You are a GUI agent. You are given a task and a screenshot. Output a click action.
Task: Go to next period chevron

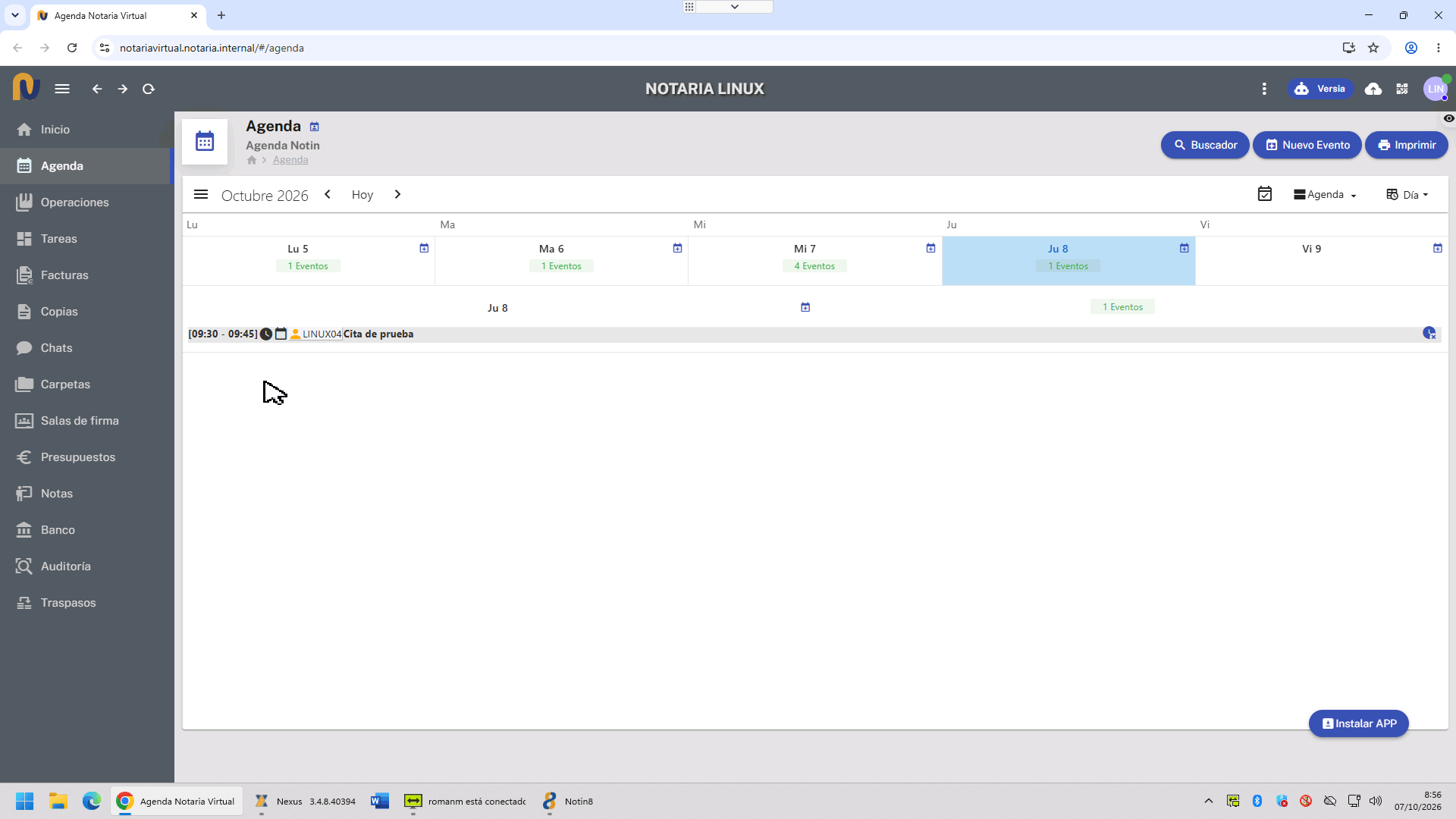point(397,194)
